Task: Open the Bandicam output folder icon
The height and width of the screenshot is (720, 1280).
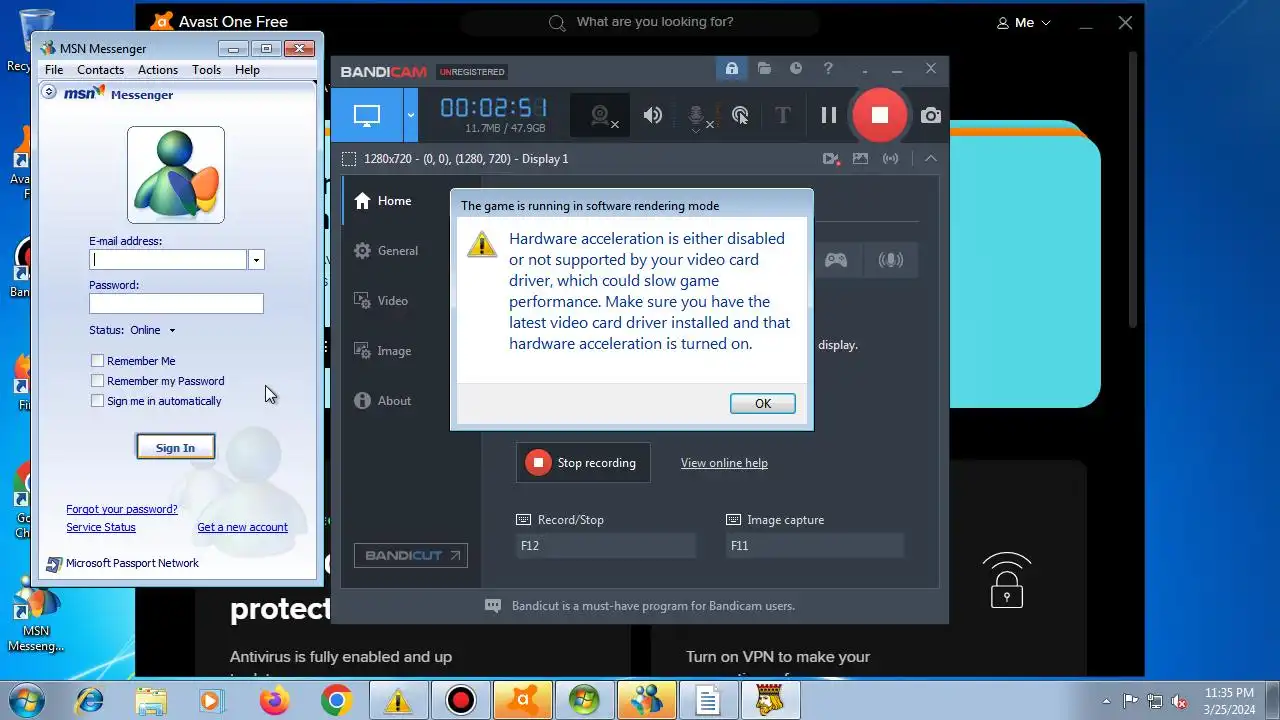Action: (x=764, y=69)
